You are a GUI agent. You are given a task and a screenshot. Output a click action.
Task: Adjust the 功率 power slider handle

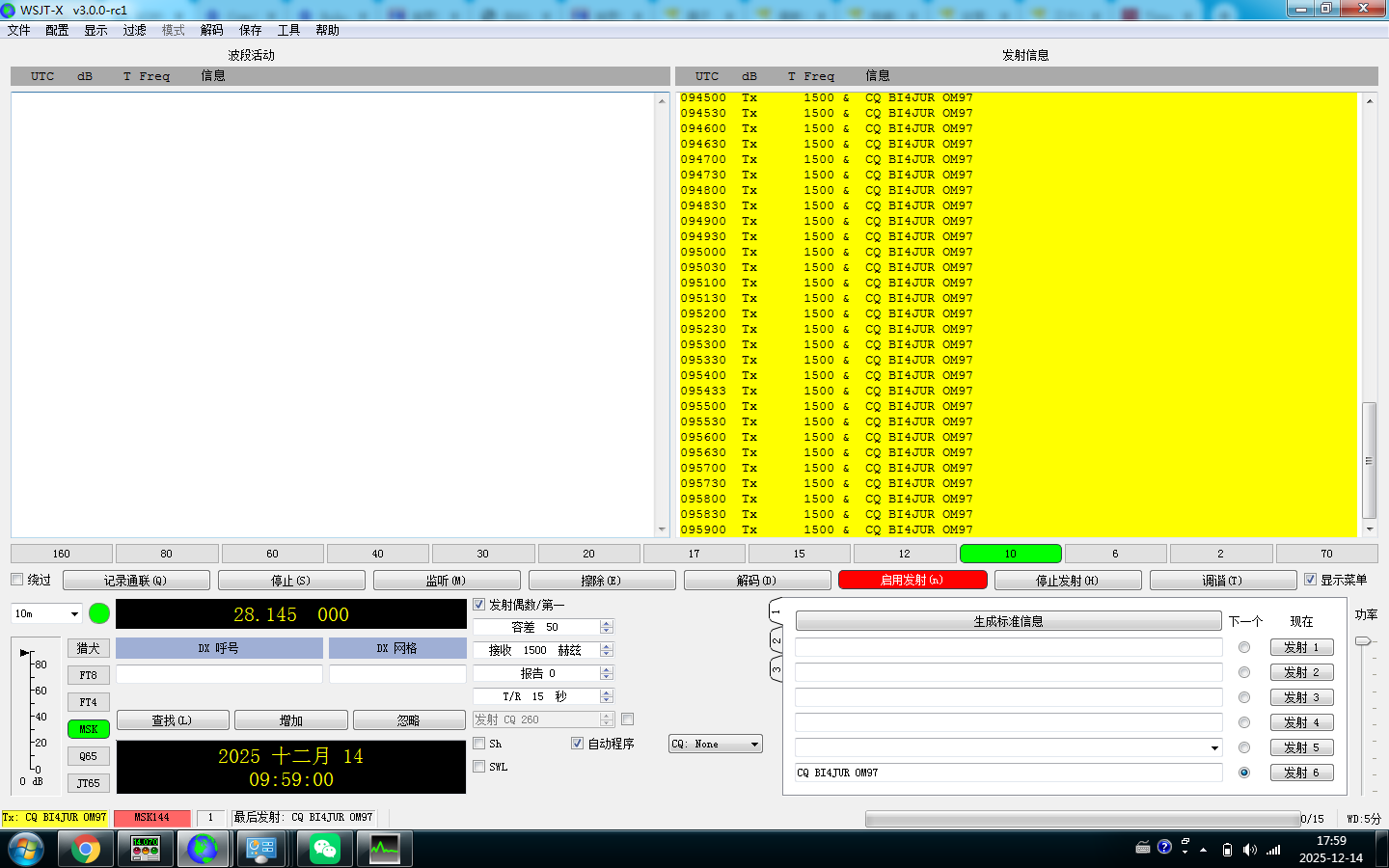click(x=1363, y=640)
